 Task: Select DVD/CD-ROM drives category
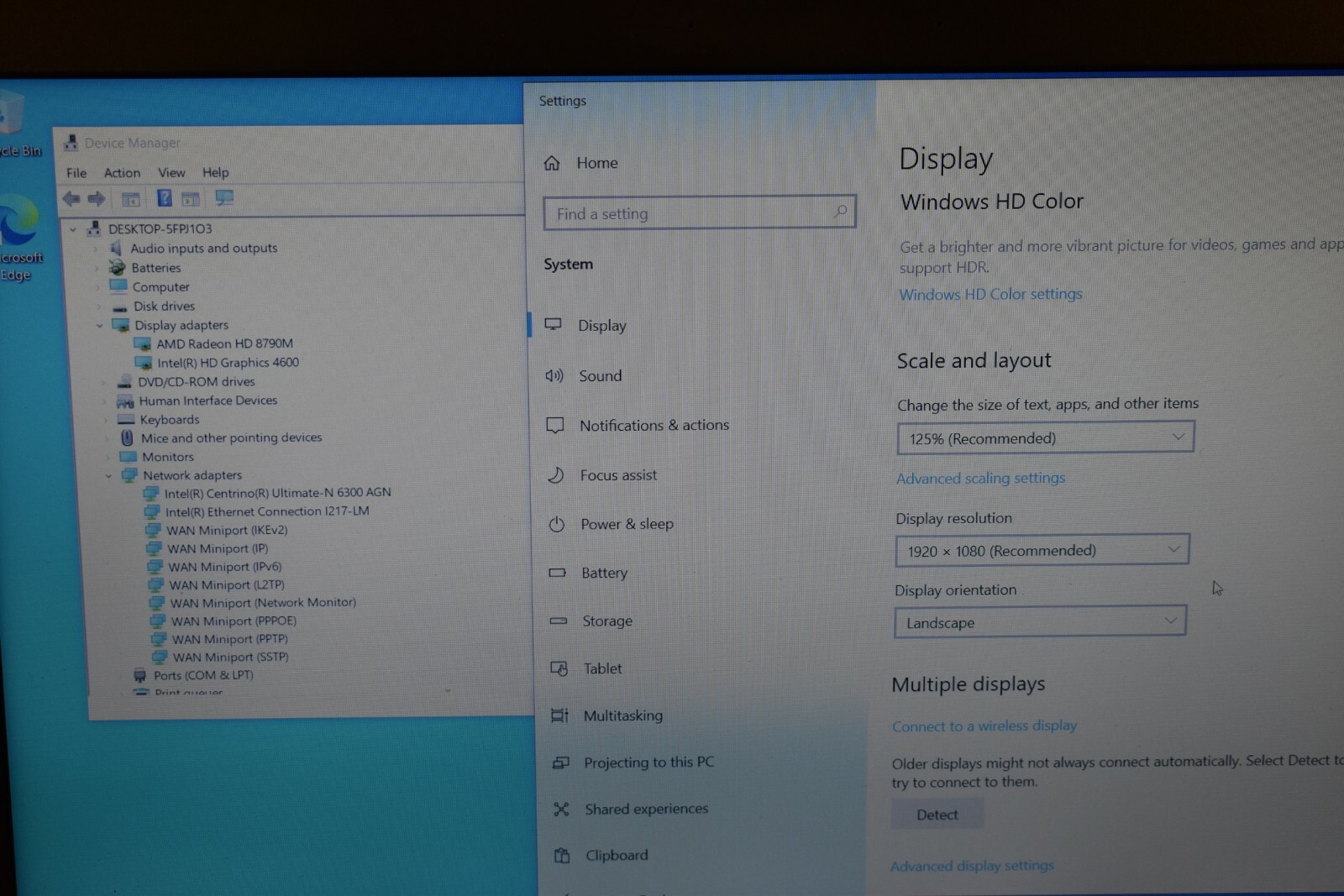click(x=196, y=382)
